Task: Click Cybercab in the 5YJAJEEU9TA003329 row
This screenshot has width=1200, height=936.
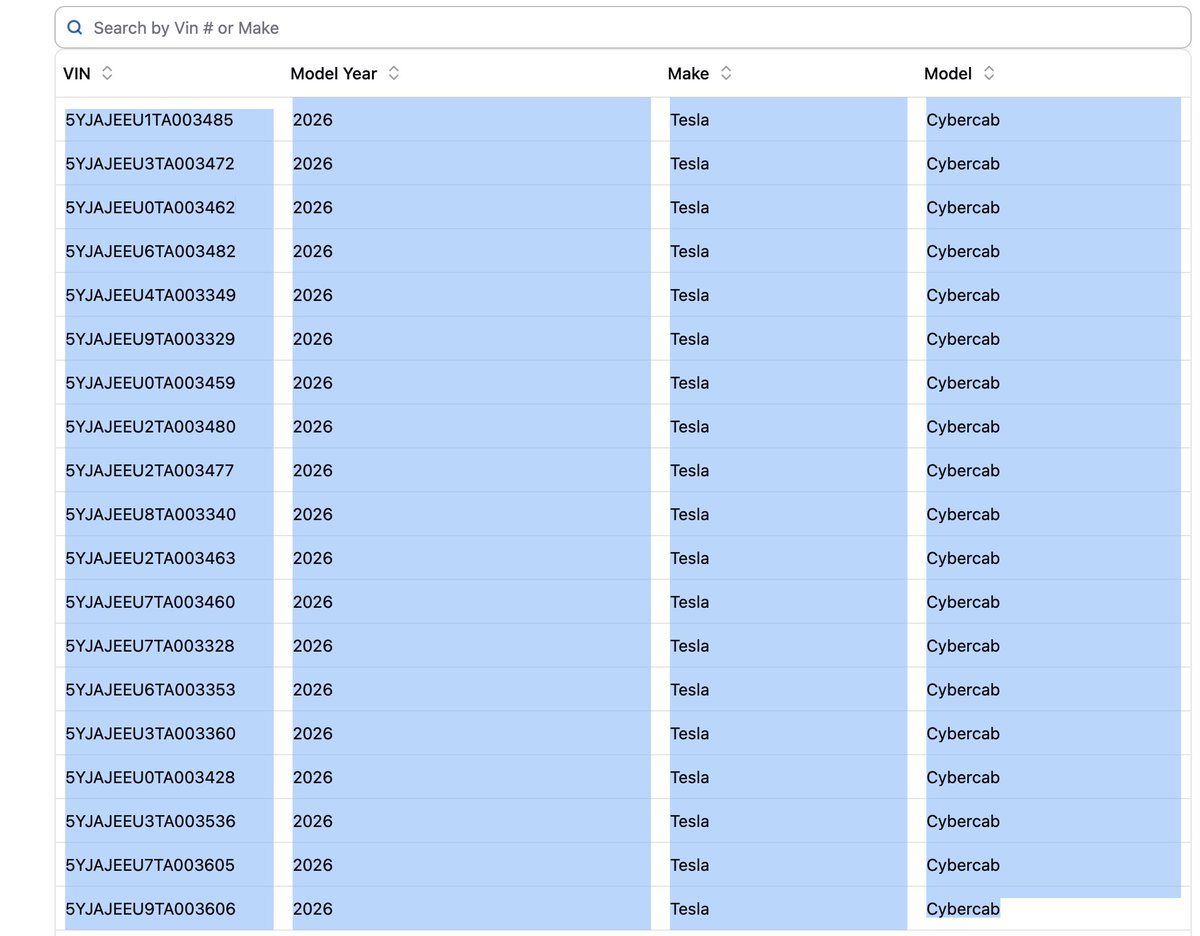Action: (x=963, y=340)
